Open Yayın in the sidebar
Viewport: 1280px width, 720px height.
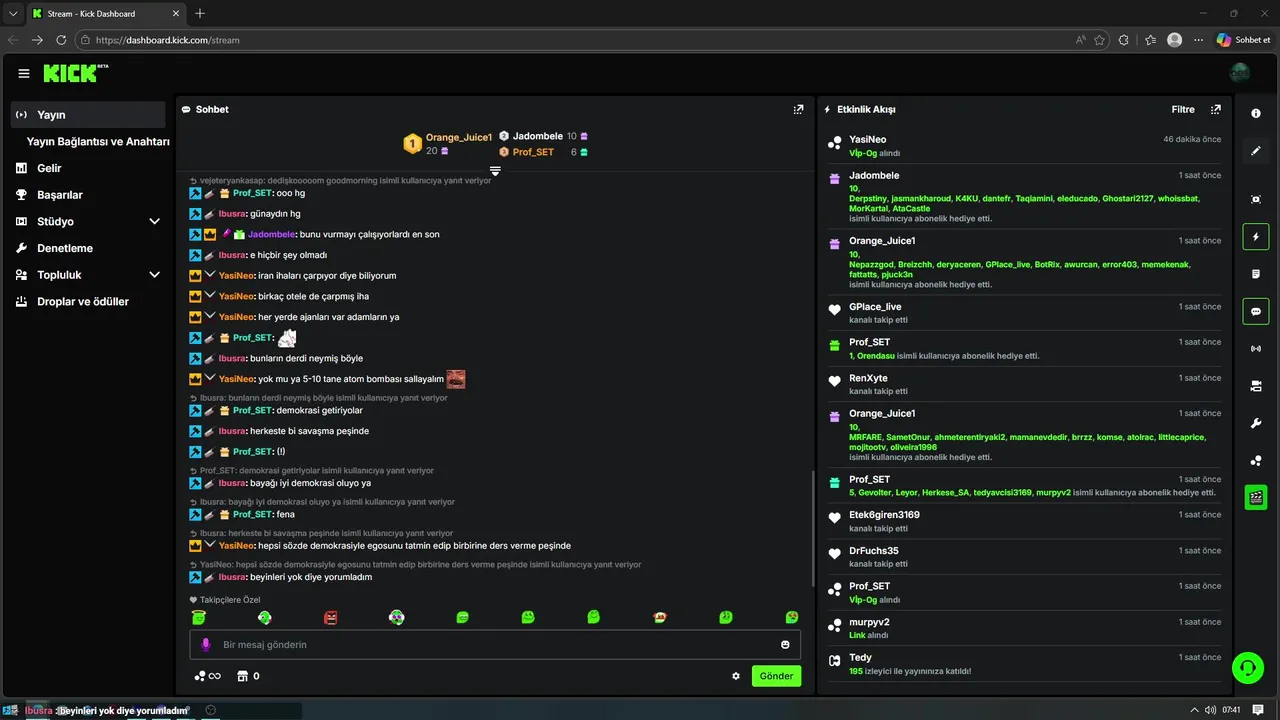coord(88,115)
